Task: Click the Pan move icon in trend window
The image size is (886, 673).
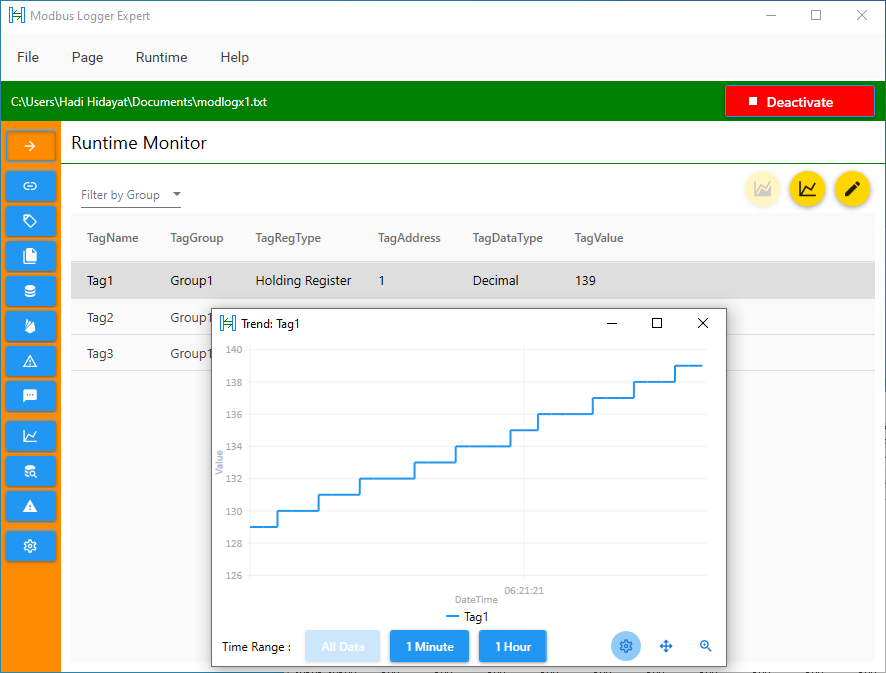Action: point(666,646)
